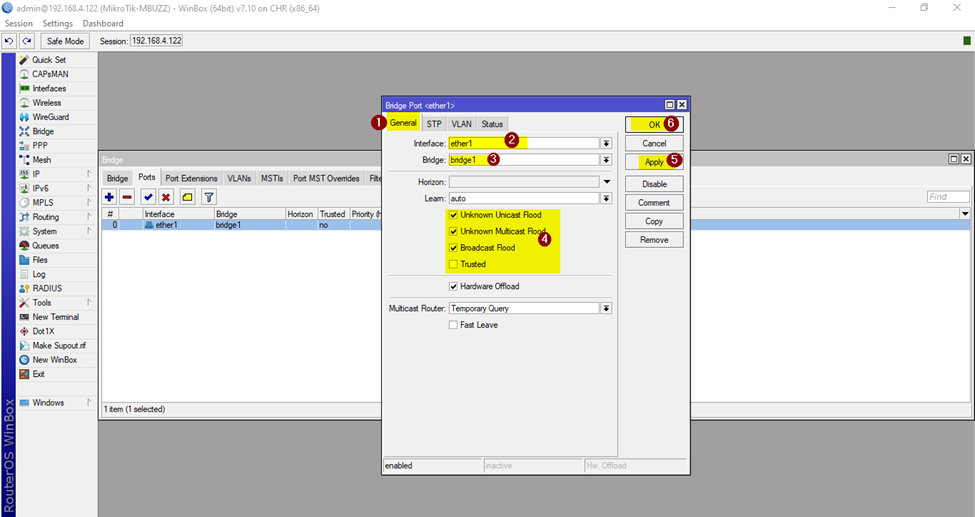Click the Disable button in dialog
Viewport: 975px width, 517px height.
(654, 184)
